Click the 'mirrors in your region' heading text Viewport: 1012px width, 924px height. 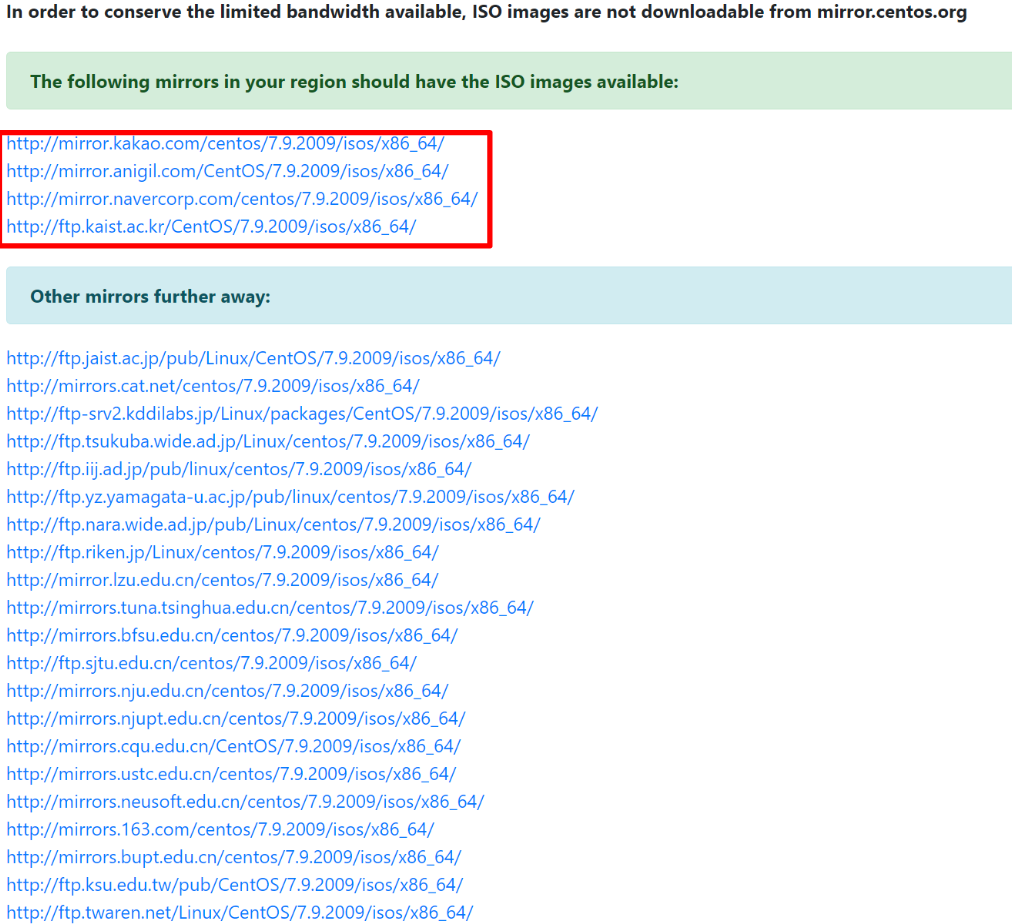coord(354,82)
